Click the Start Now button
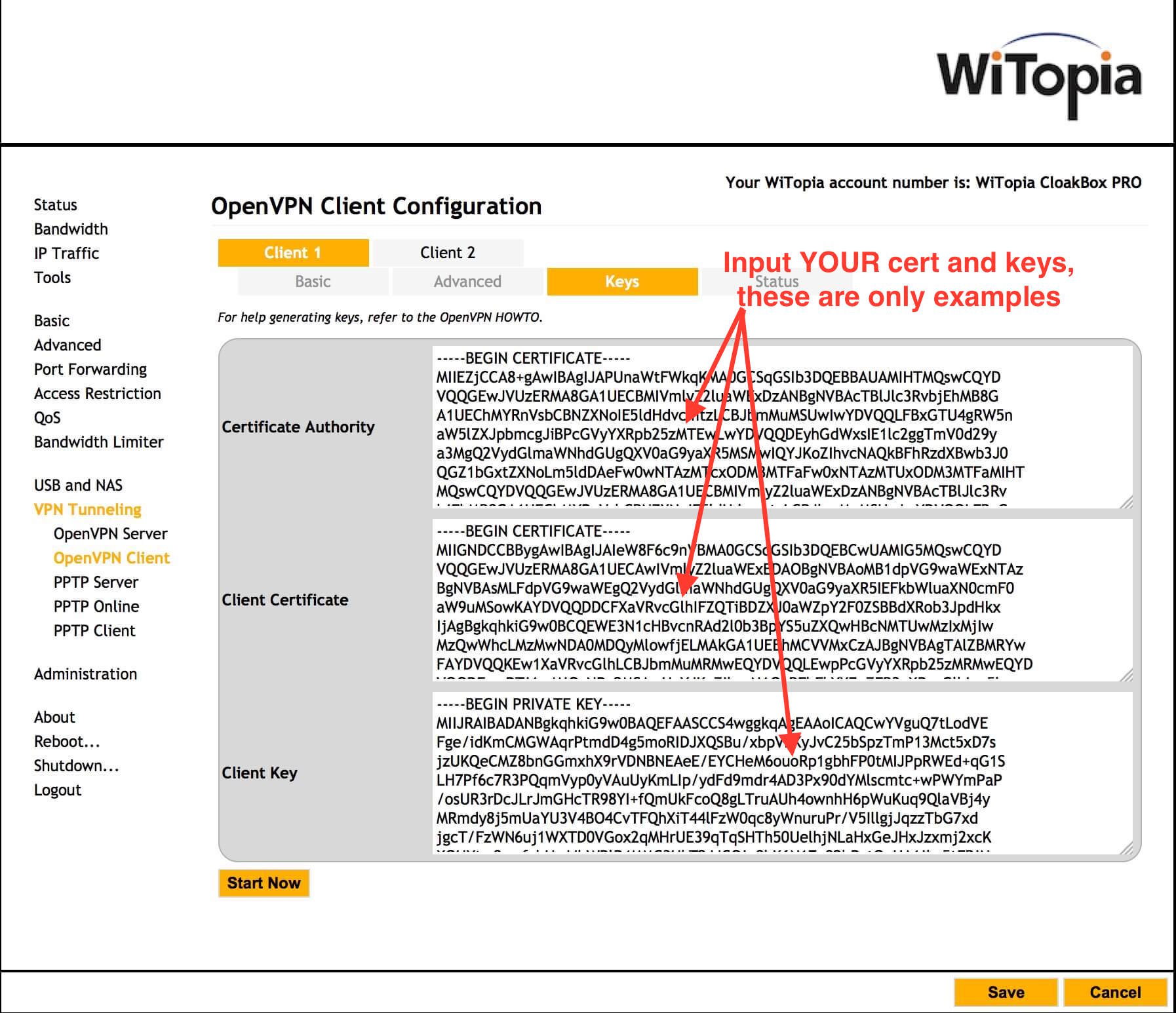Image resolution: width=1176 pixels, height=1013 pixels. (x=264, y=883)
